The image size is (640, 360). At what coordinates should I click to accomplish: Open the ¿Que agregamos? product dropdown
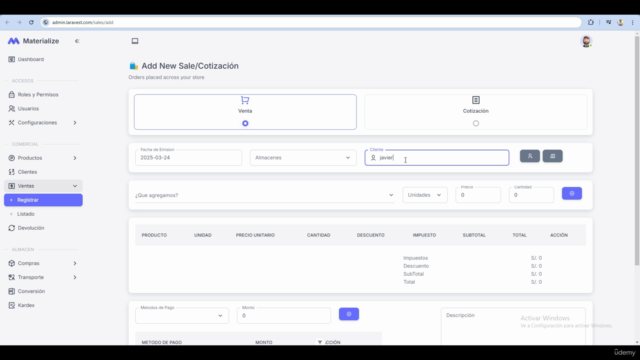(264, 195)
